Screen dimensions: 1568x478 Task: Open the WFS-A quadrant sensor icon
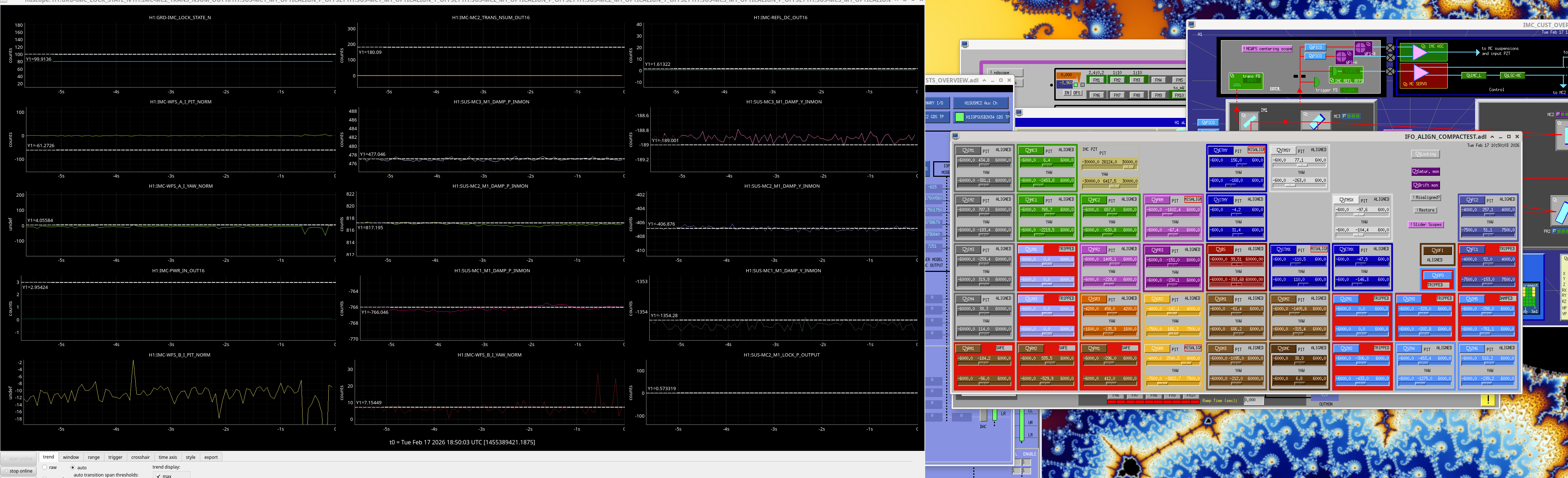click(x=1343, y=57)
